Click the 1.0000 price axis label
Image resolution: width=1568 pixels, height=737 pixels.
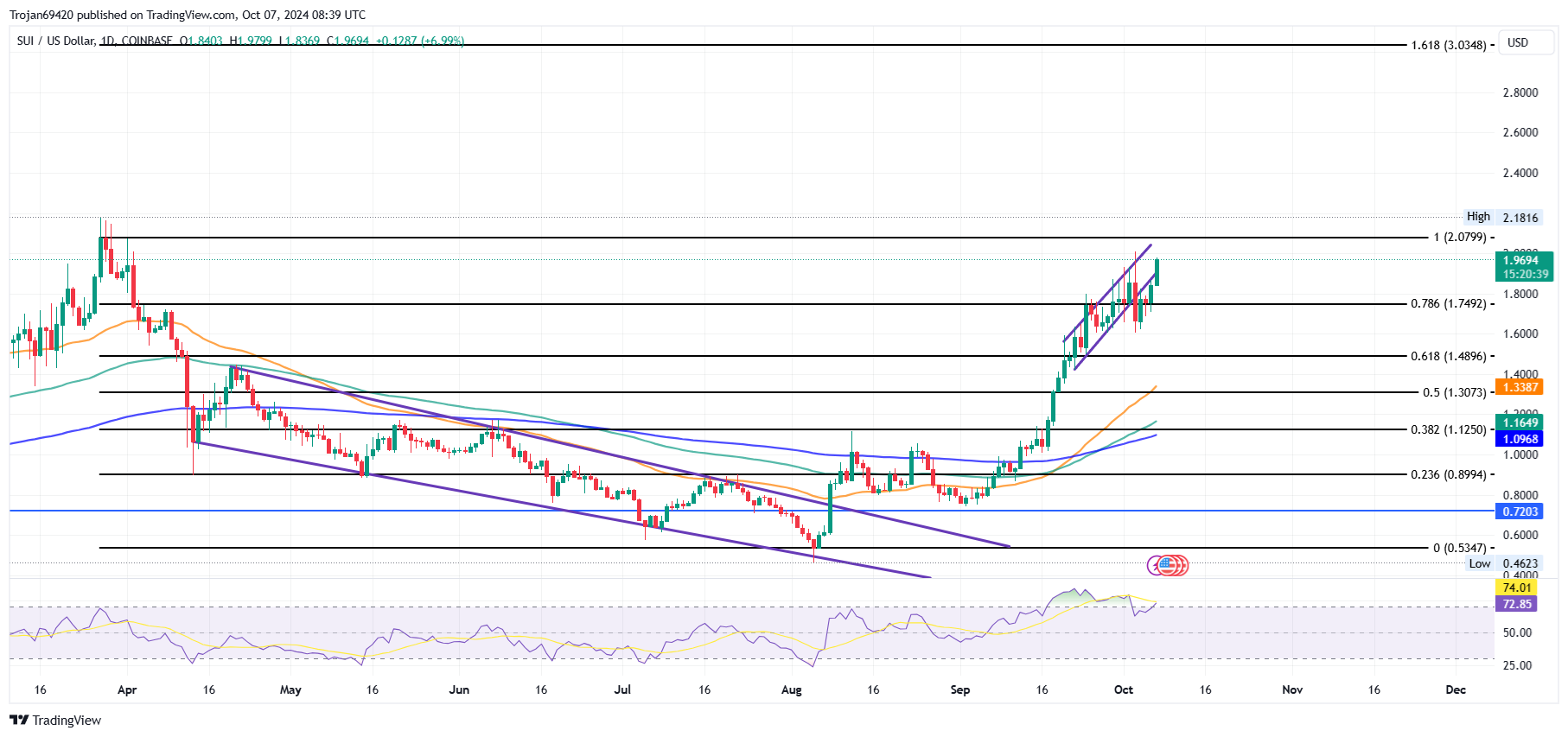pos(1520,454)
